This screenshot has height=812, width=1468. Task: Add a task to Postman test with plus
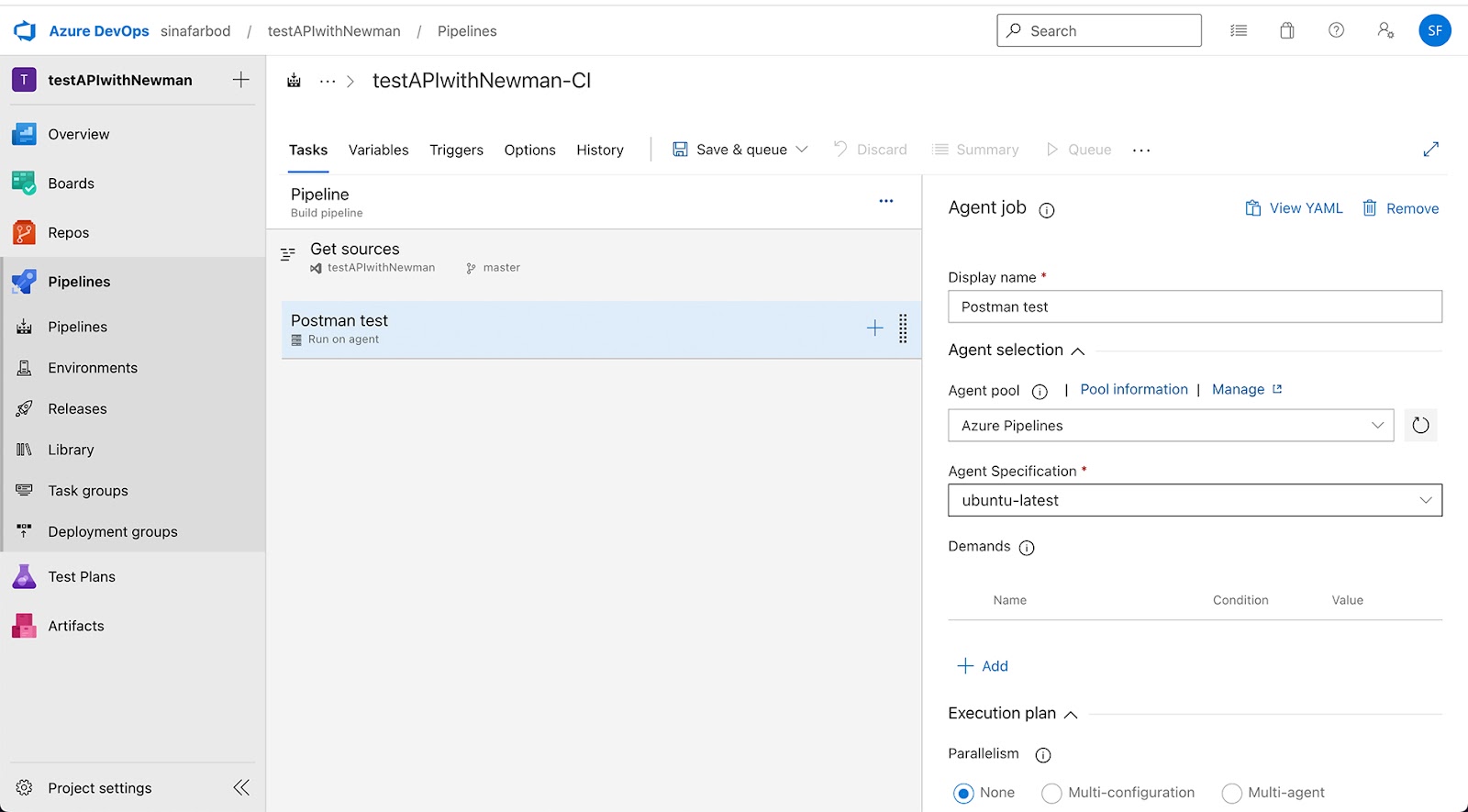tap(875, 328)
